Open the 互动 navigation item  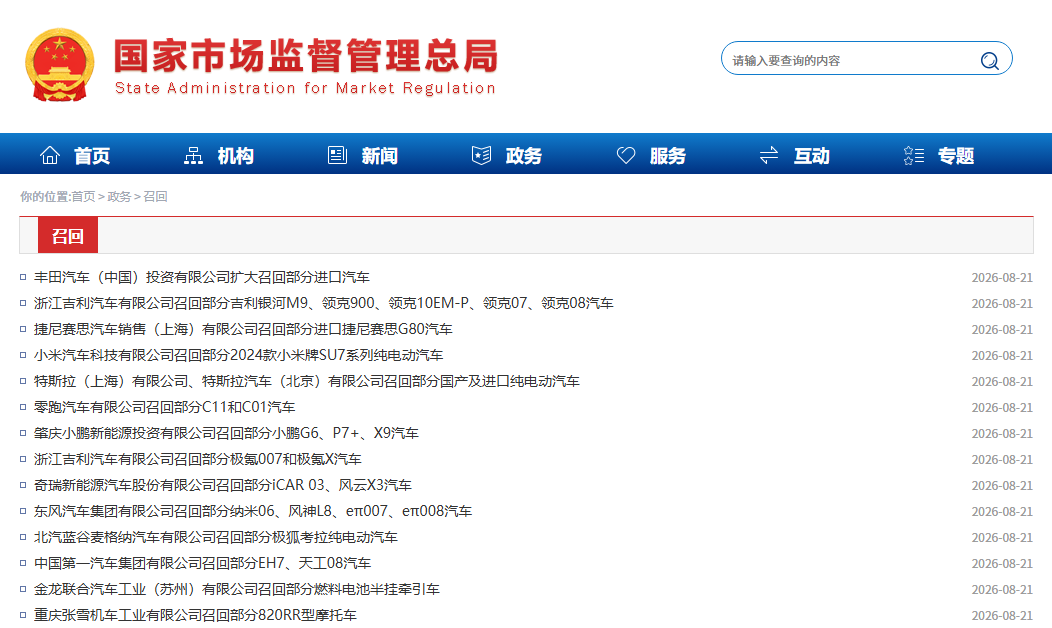click(812, 156)
